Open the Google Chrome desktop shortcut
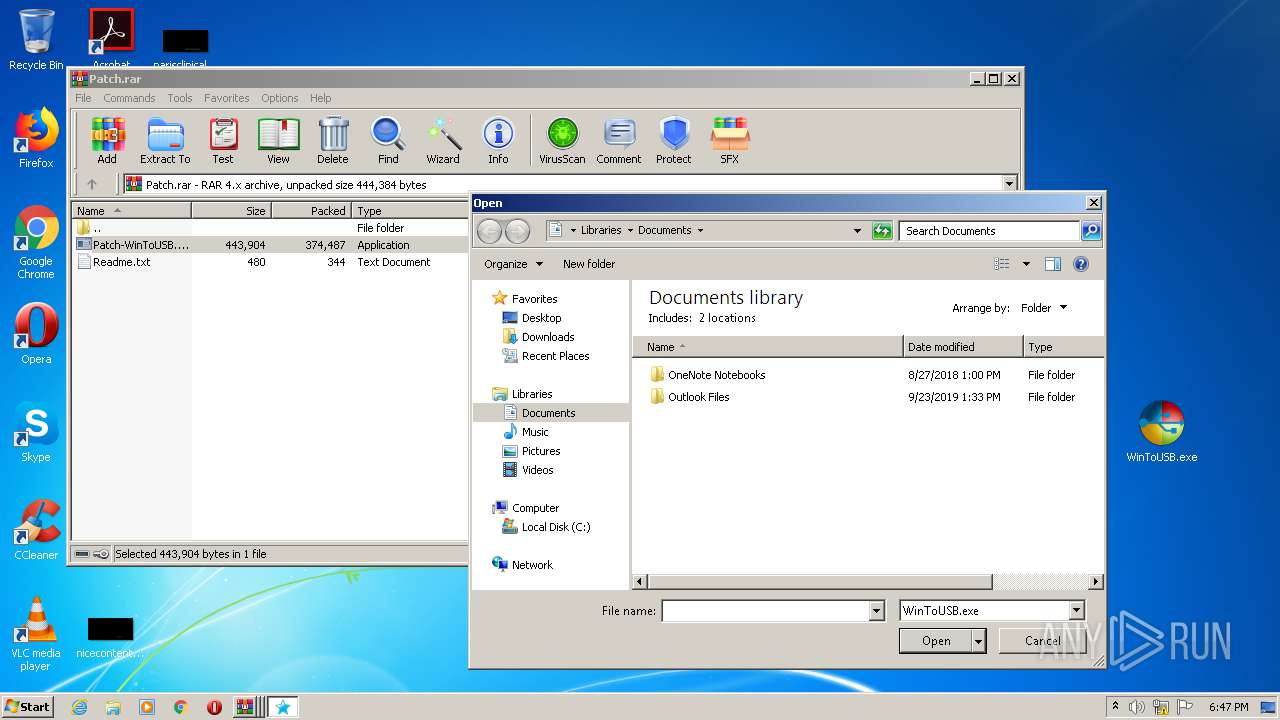The image size is (1280, 720). (36, 242)
